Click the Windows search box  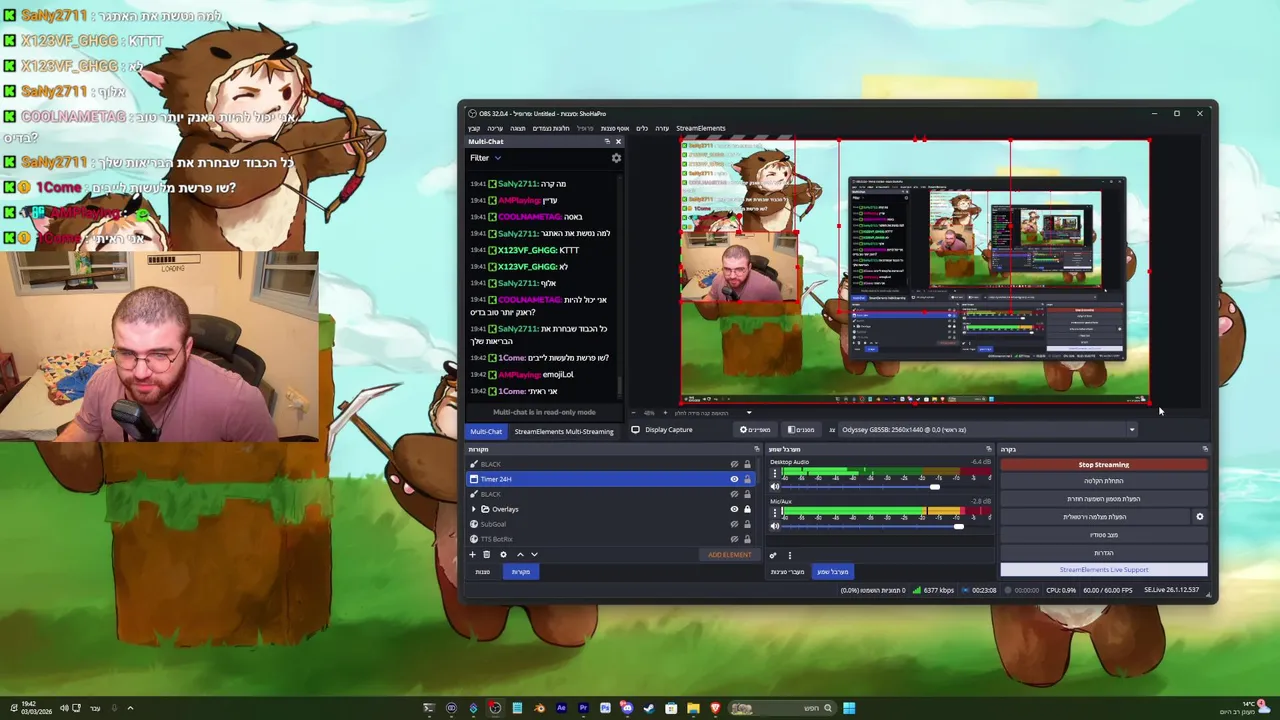(x=780, y=708)
